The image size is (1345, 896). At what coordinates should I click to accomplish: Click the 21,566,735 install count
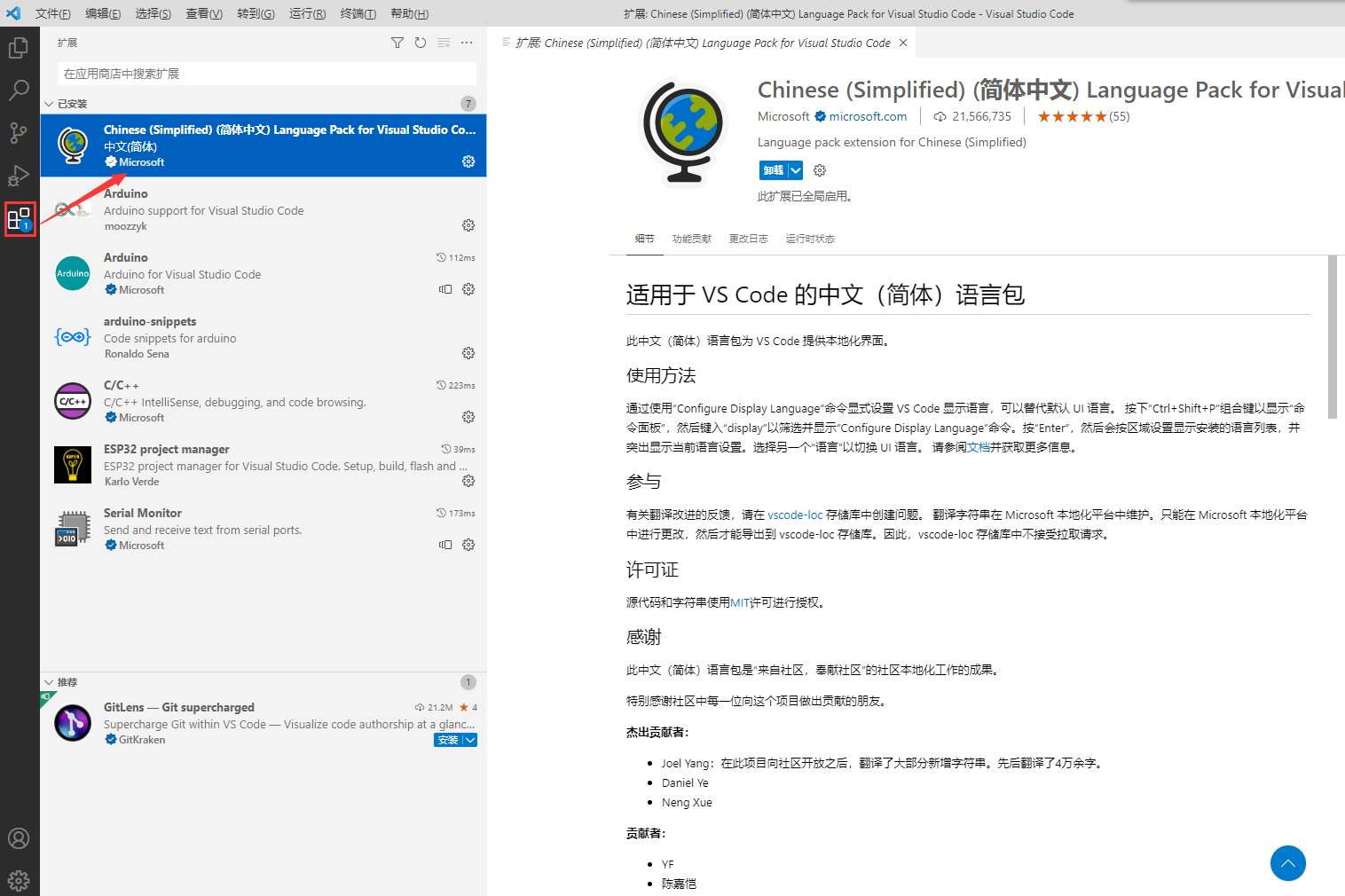pyautogui.click(x=972, y=116)
